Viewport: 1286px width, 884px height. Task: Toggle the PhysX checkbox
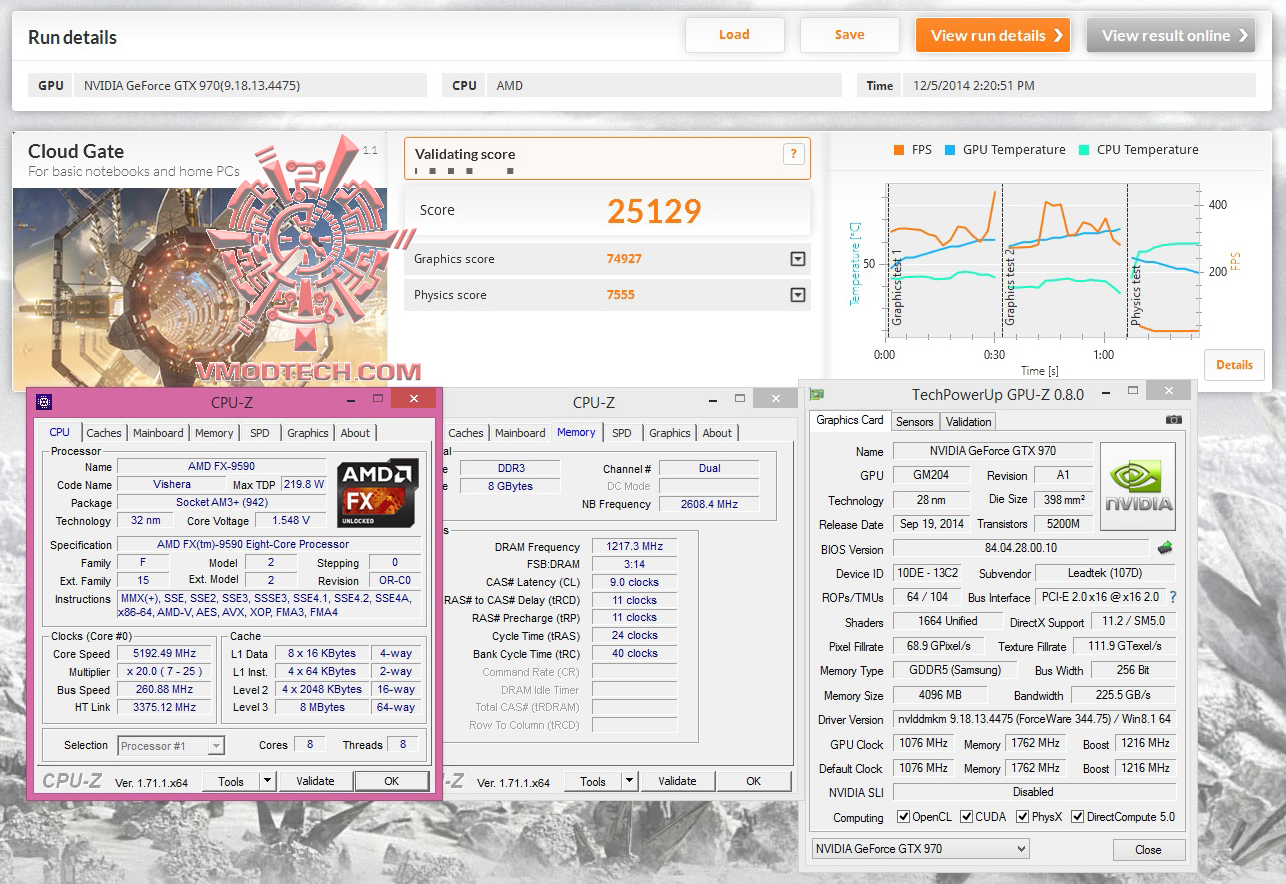click(x=1023, y=817)
